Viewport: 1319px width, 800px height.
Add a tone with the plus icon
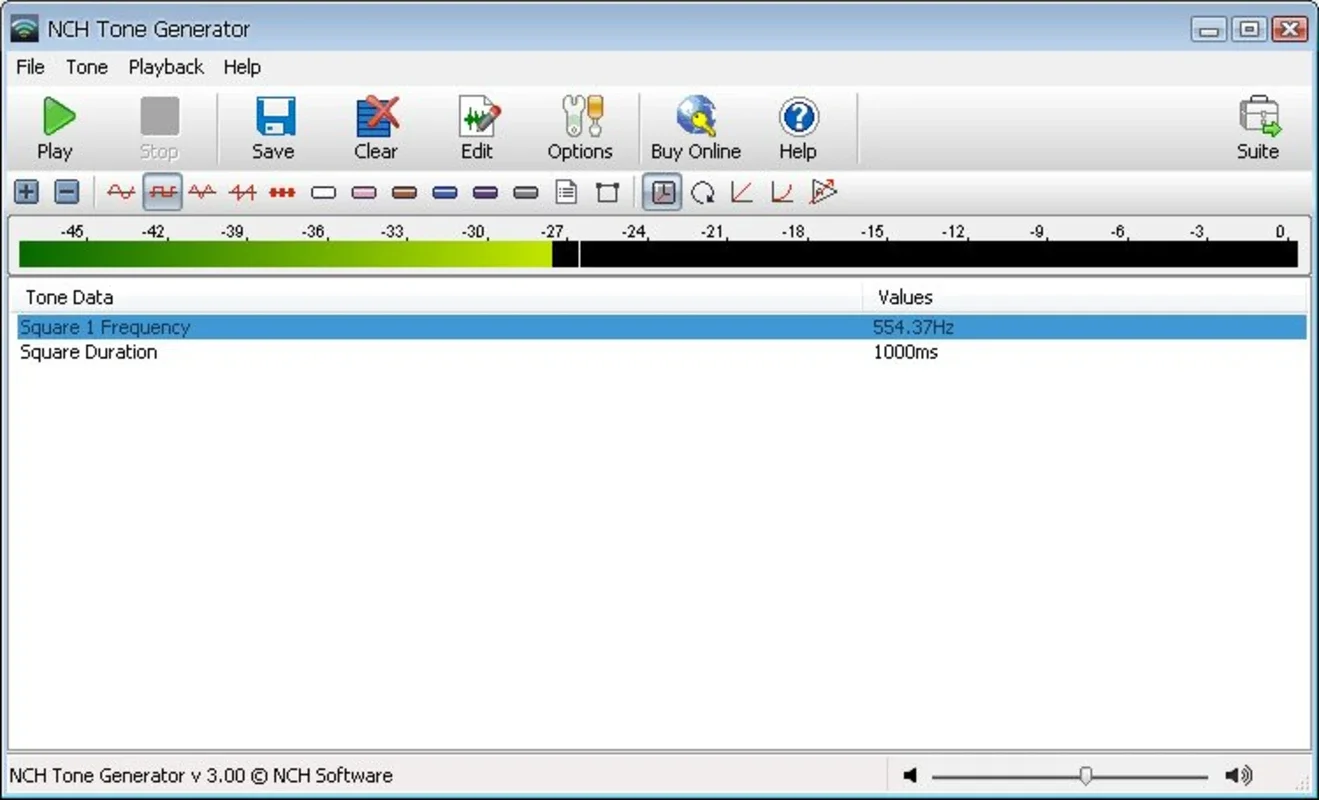(27, 192)
